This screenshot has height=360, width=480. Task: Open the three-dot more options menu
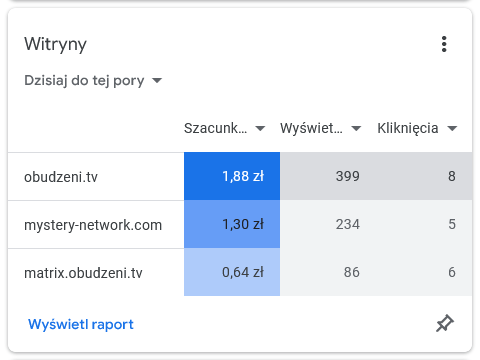click(444, 44)
